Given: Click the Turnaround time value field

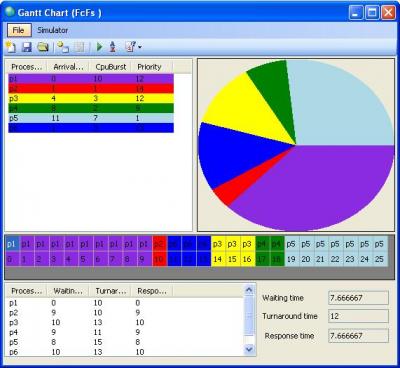Looking at the screenshot, I should coord(358,316).
